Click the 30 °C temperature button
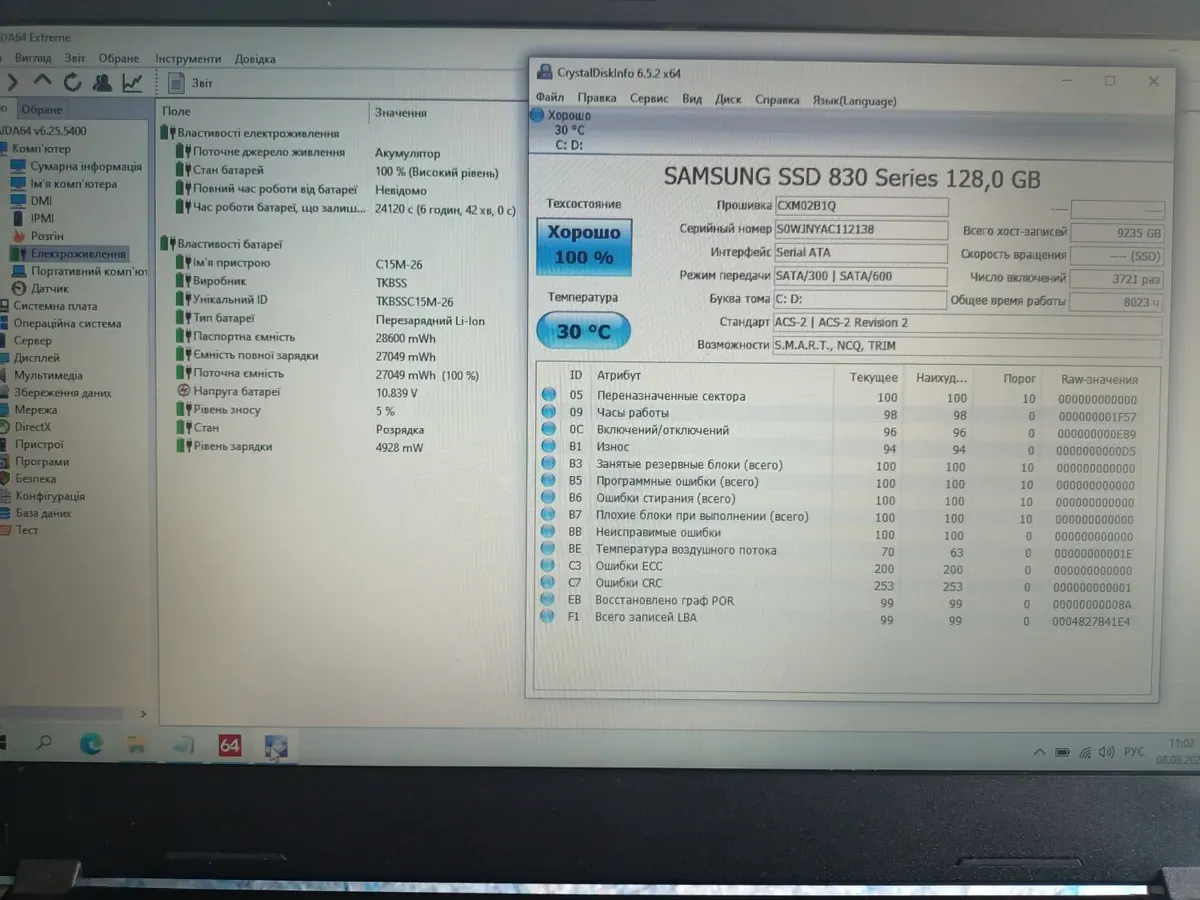 [x=583, y=331]
